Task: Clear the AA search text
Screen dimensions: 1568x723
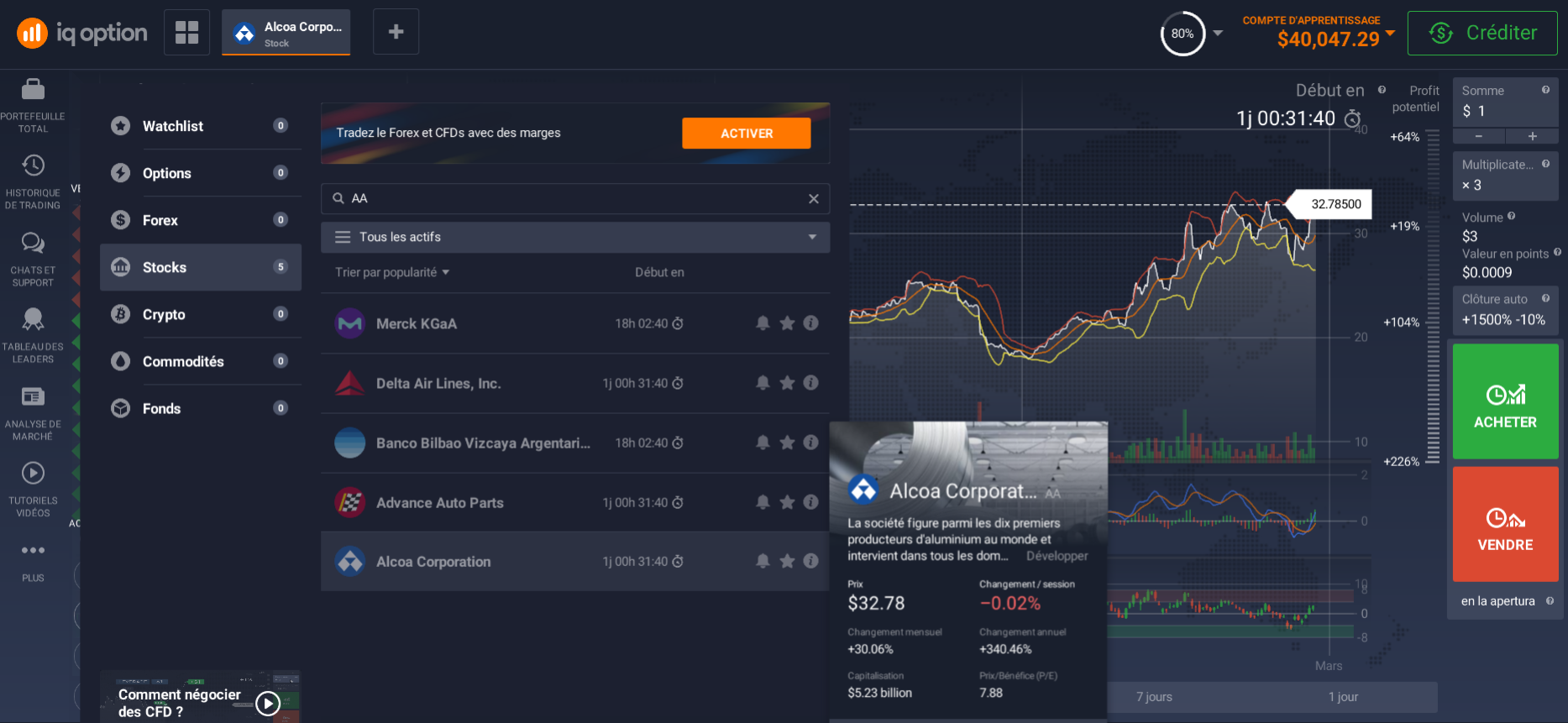Action: 813,198
